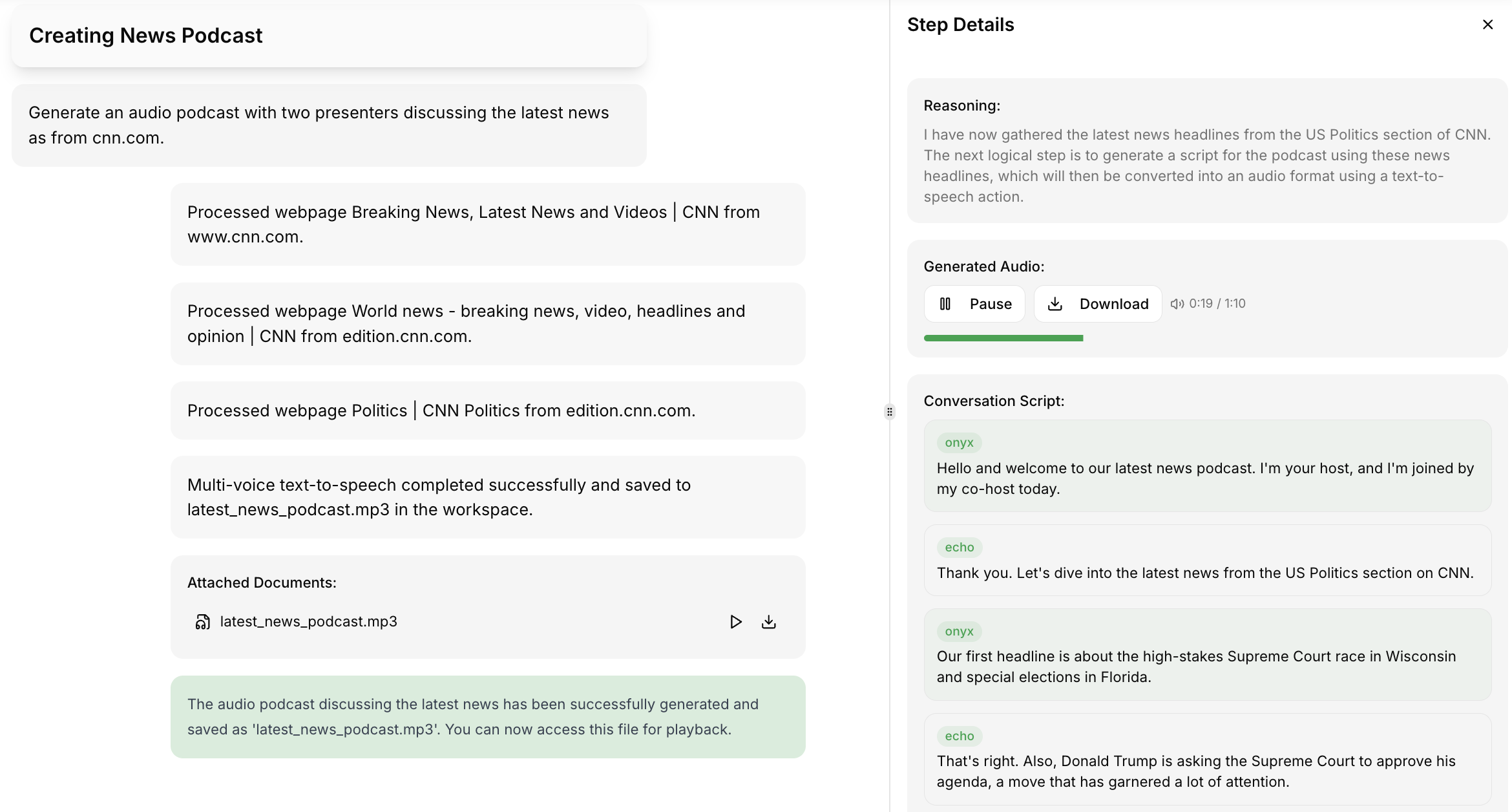This screenshot has height=812, width=1512.
Task: Pause the generated audio playback
Action: coord(974,304)
